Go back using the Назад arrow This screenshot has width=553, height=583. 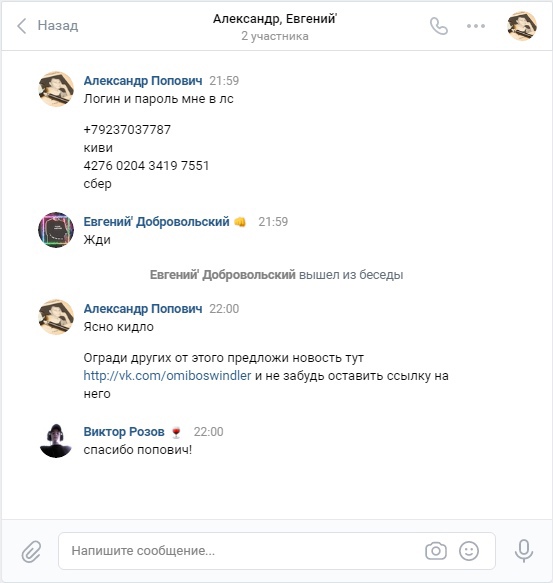pyautogui.click(x=22, y=26)
